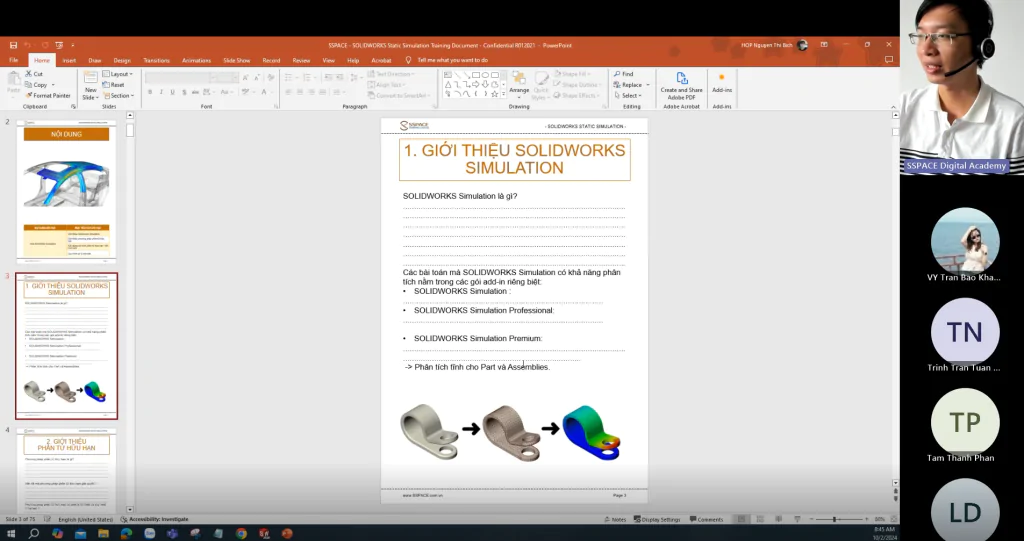The image size is (1024, 541).
Task: Toggle strikethrough formatting
Action: pos(195,92)
